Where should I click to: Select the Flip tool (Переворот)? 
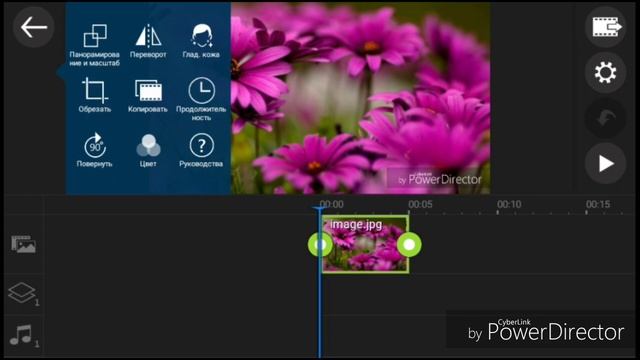tap(148, 41)
